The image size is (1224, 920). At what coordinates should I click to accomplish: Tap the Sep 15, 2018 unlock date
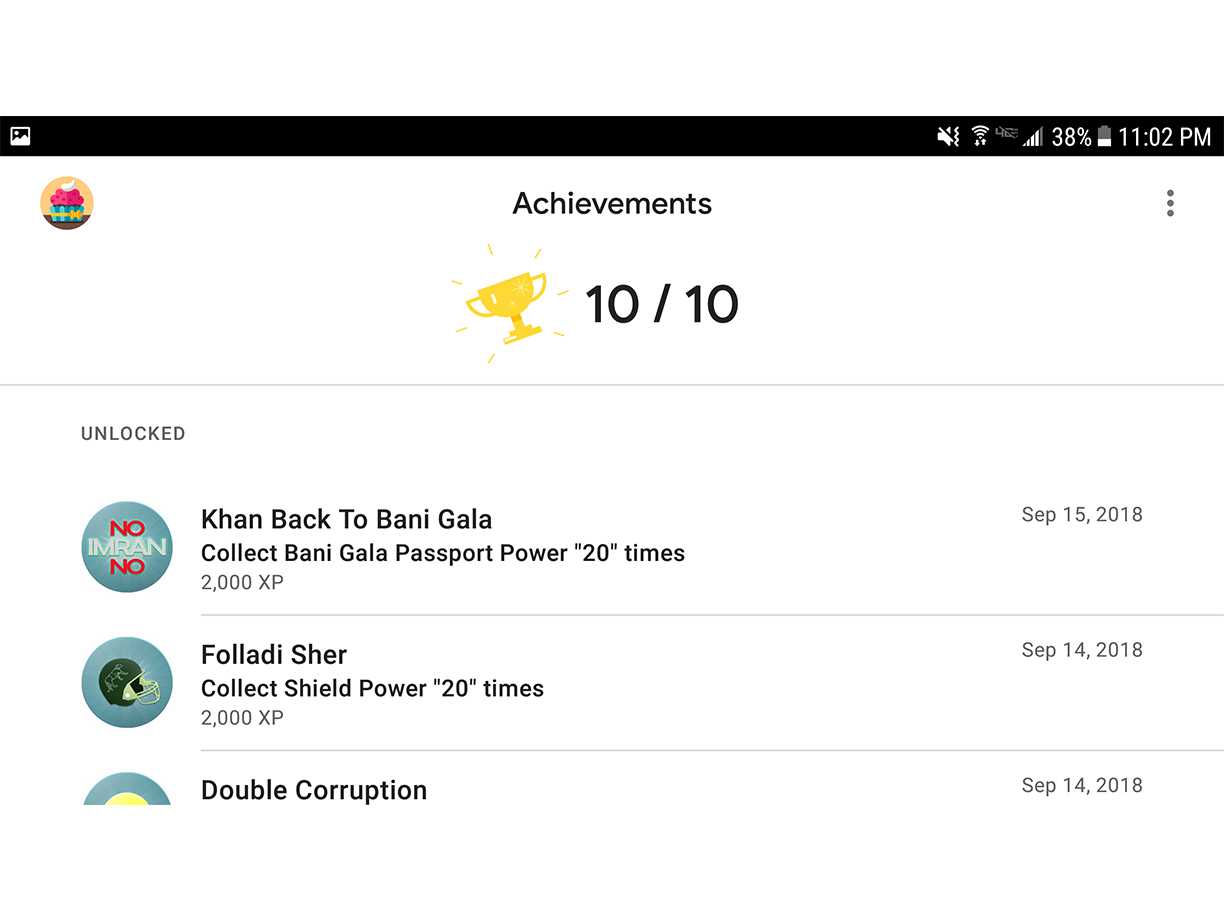coord(1082,514)
